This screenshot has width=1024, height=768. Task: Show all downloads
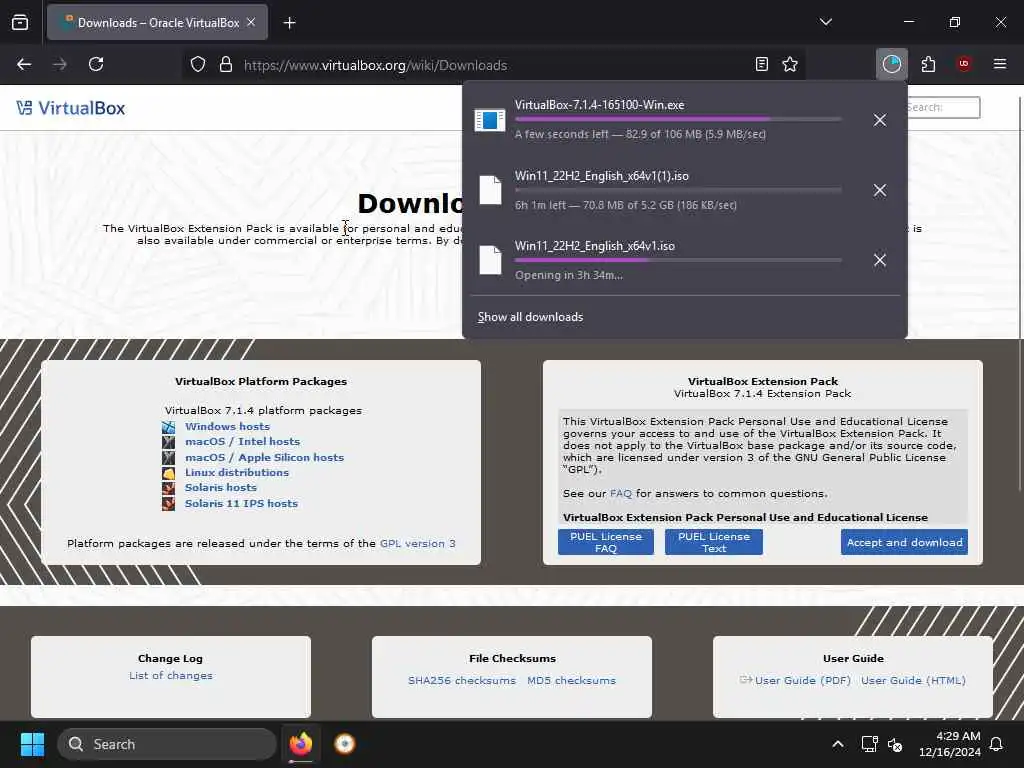coord(530,317)
